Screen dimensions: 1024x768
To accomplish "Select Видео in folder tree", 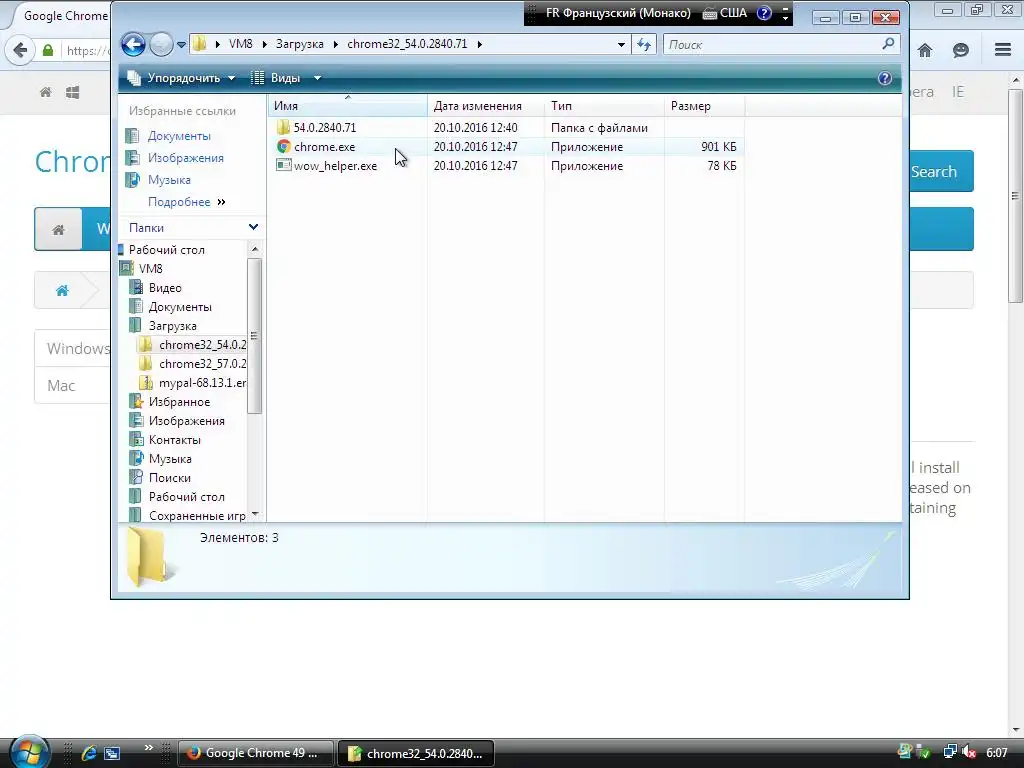I will 165,287.
